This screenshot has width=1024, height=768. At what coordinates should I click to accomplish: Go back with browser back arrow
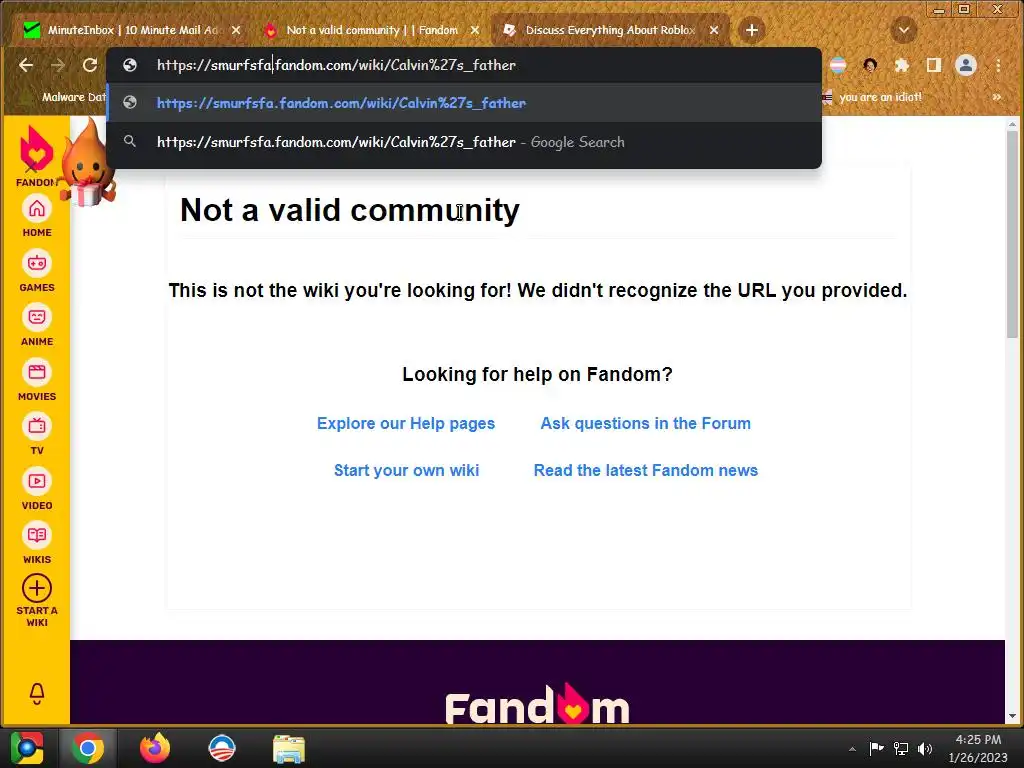pyautogui.click(x=26, y=65)
